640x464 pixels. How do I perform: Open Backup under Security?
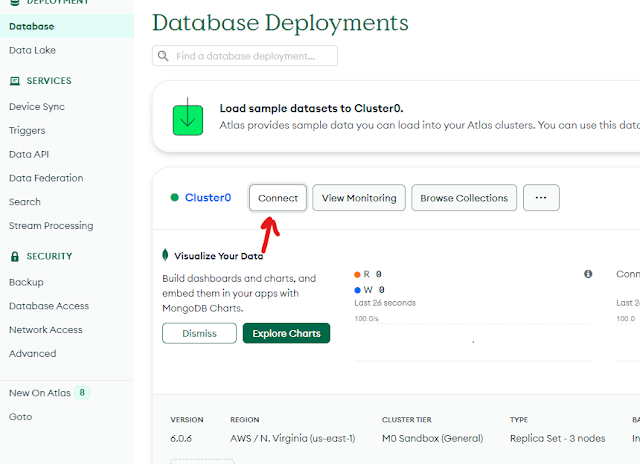point(26,282)
